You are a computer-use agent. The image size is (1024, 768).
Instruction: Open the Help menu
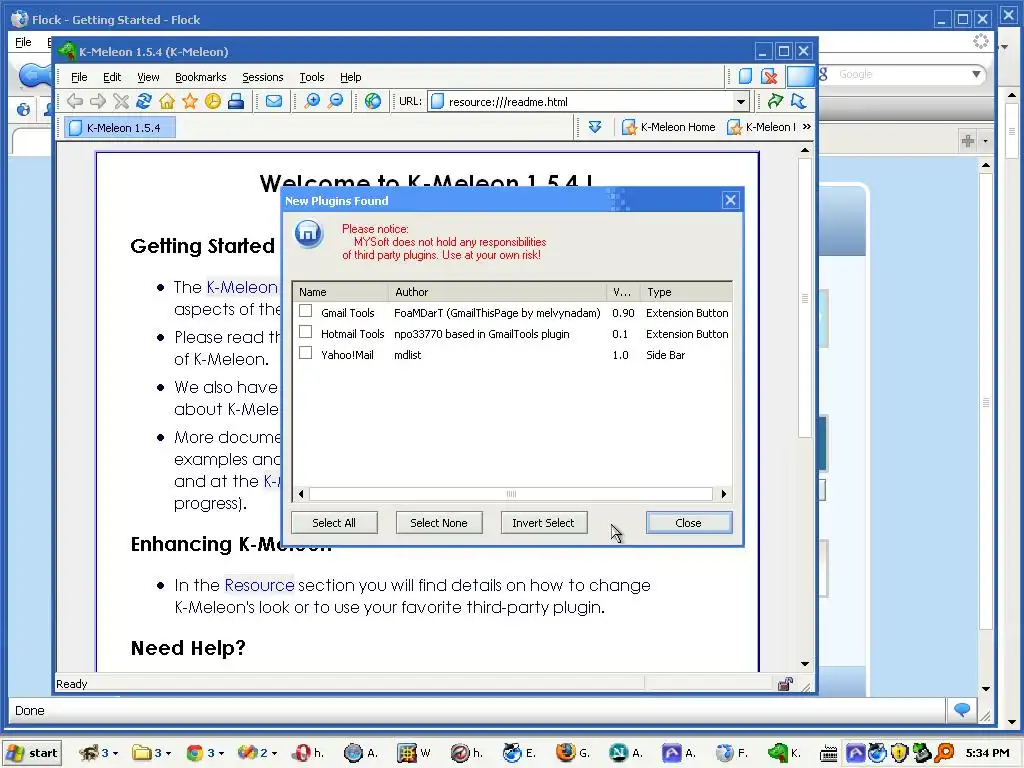point(351,77)
